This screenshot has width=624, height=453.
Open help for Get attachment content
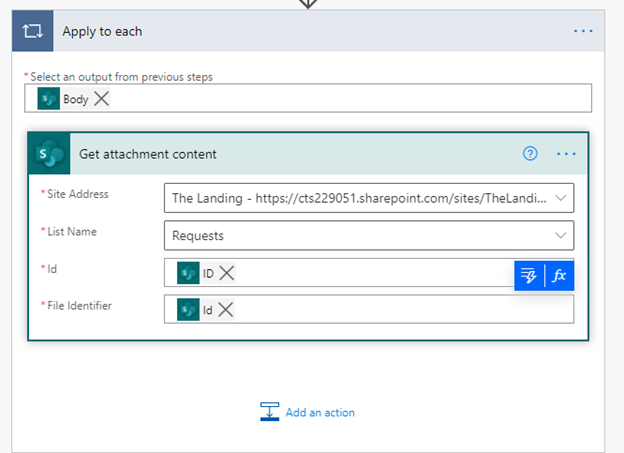(530, 153)
